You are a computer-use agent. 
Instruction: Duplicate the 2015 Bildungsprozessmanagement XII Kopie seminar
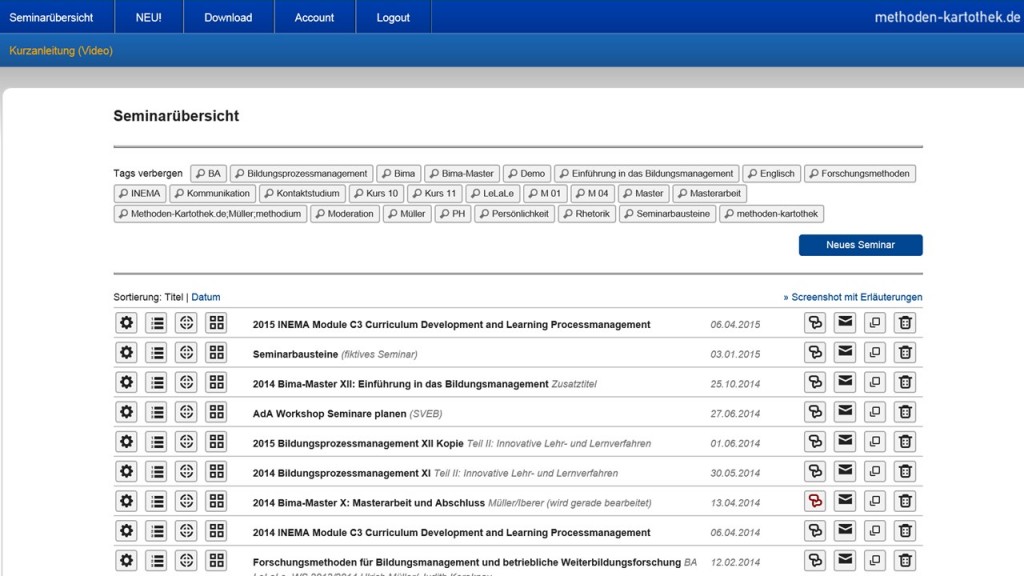[x=875, y=442]
